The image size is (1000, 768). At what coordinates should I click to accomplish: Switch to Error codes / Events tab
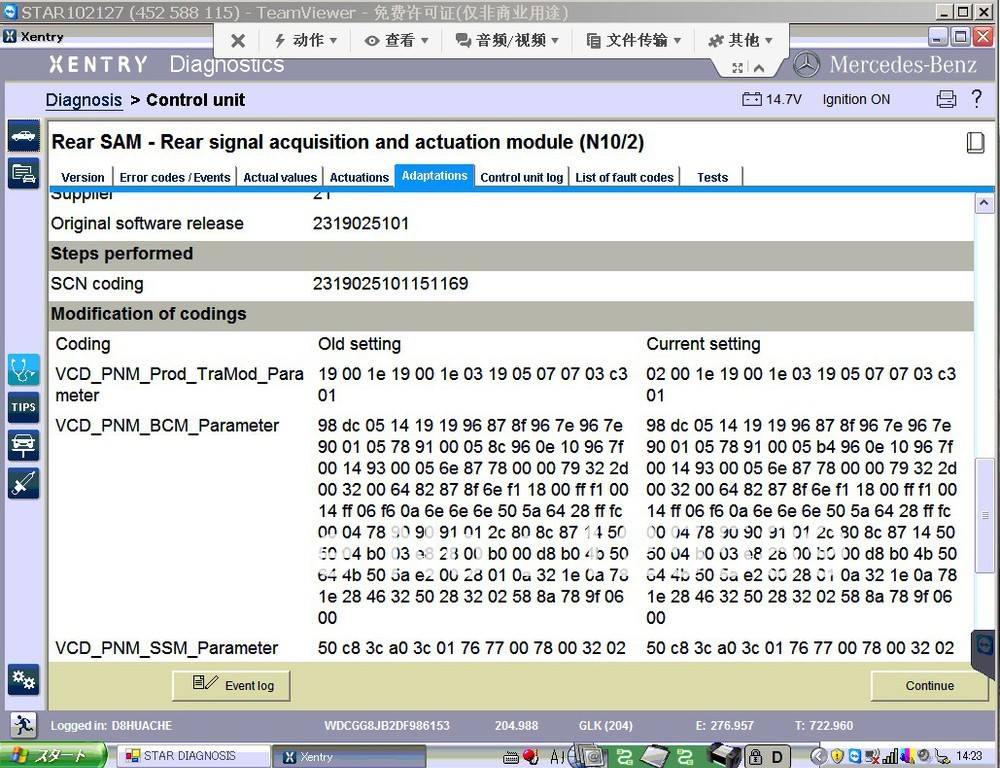175,177
